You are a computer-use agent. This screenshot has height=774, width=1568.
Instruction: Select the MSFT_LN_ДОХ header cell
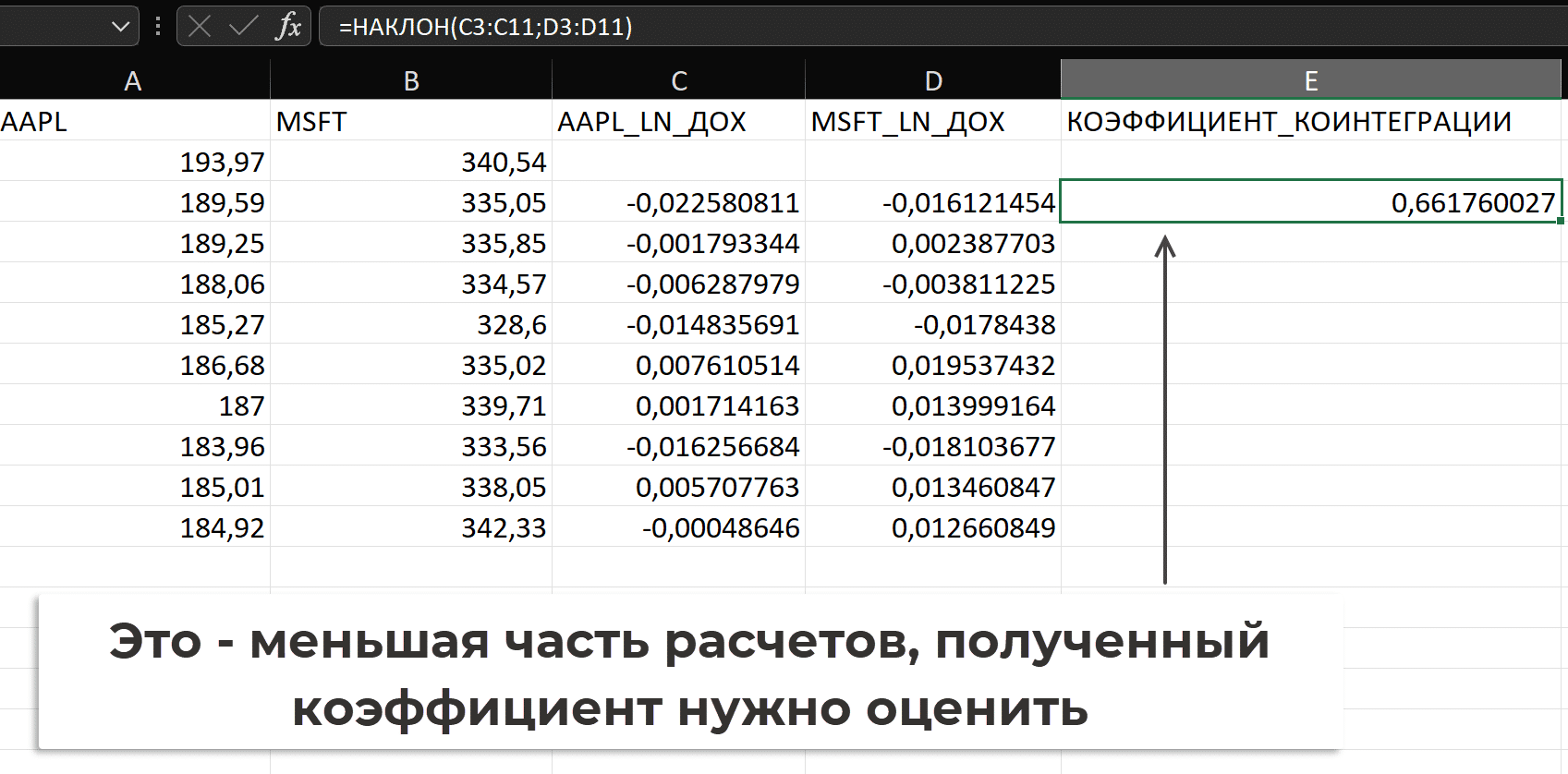(933, 121)
